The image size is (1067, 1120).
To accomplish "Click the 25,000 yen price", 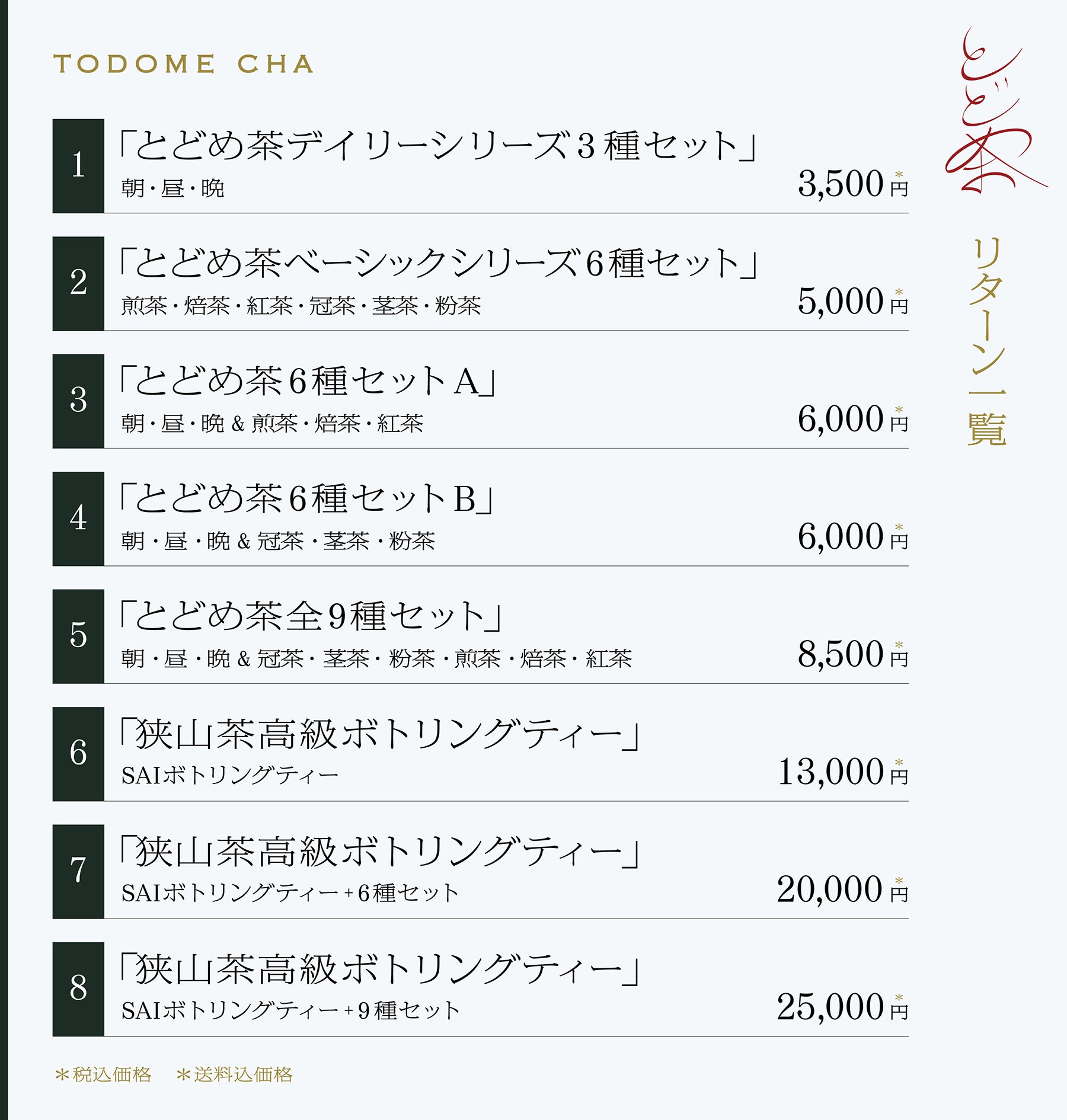I will click(x=842, y=1007).
